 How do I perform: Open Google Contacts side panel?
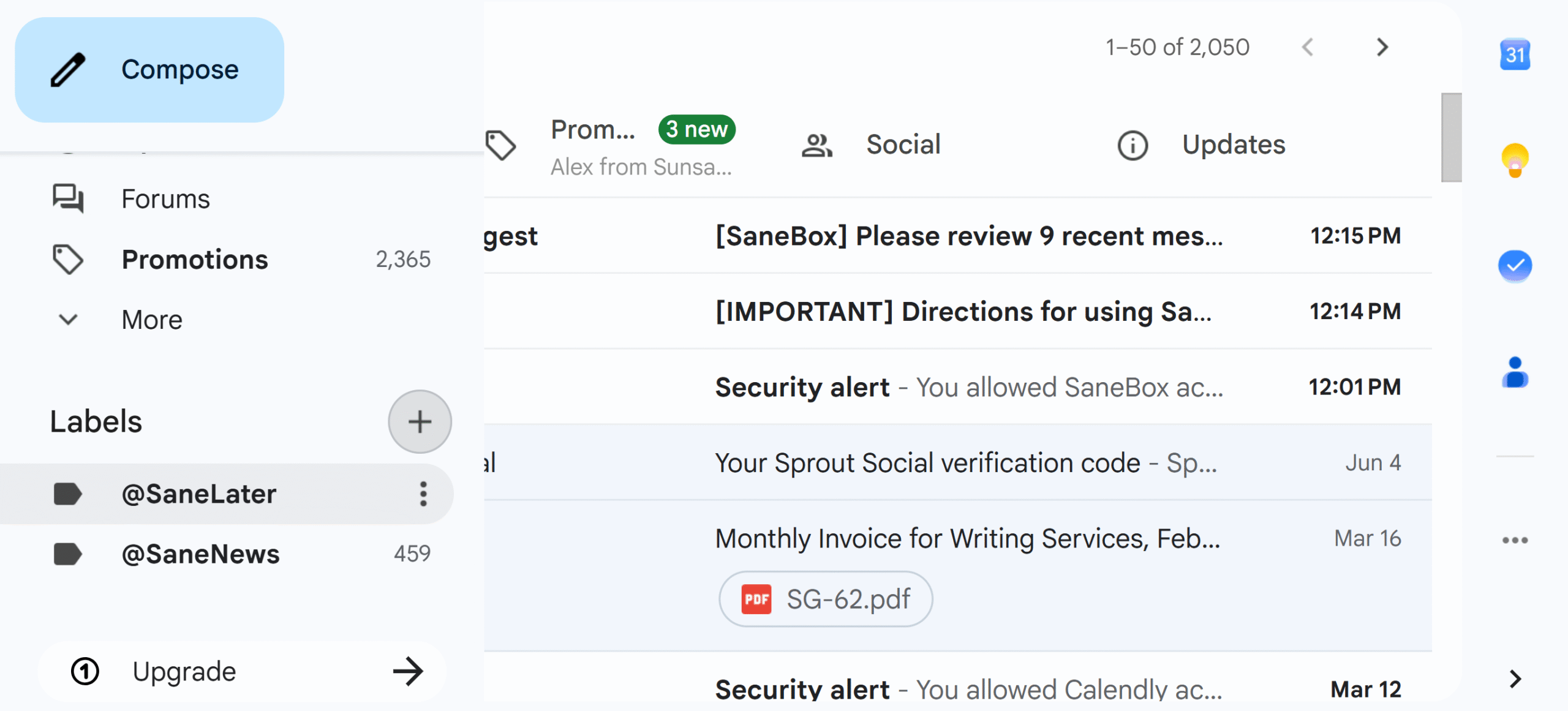pyautogui.click(x=1515, y=372)
